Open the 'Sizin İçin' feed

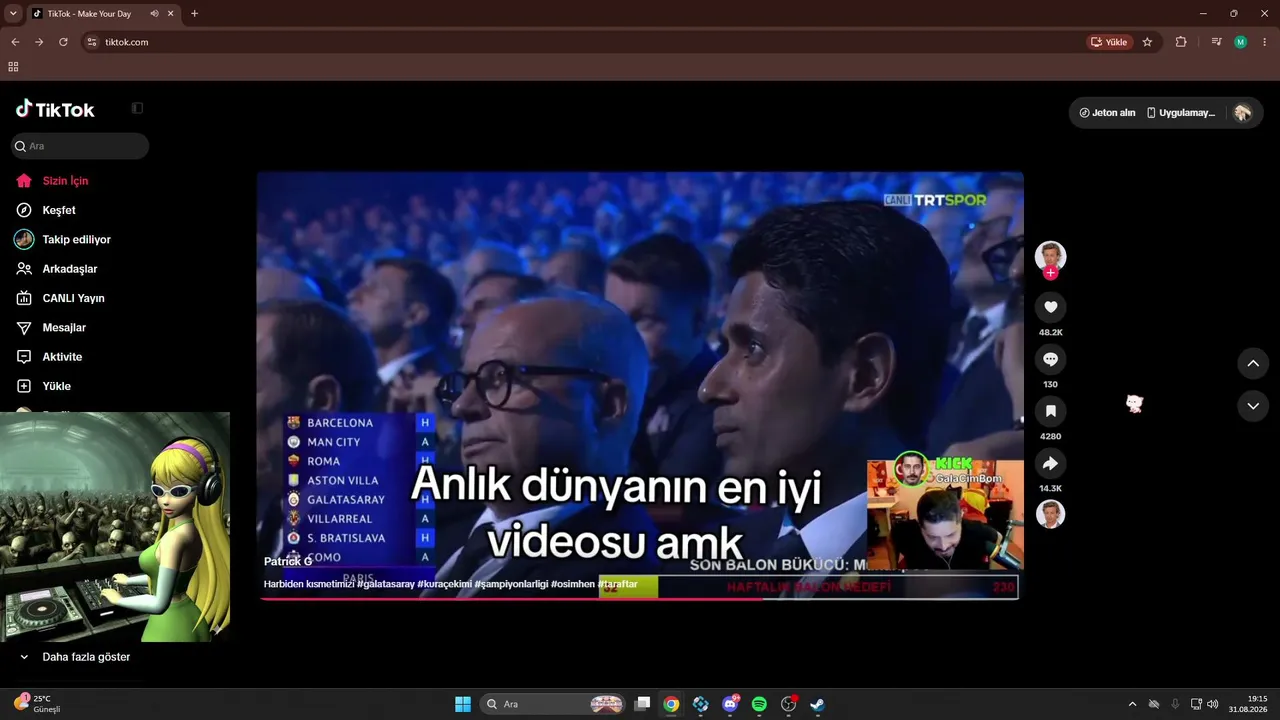coord(65,181)
